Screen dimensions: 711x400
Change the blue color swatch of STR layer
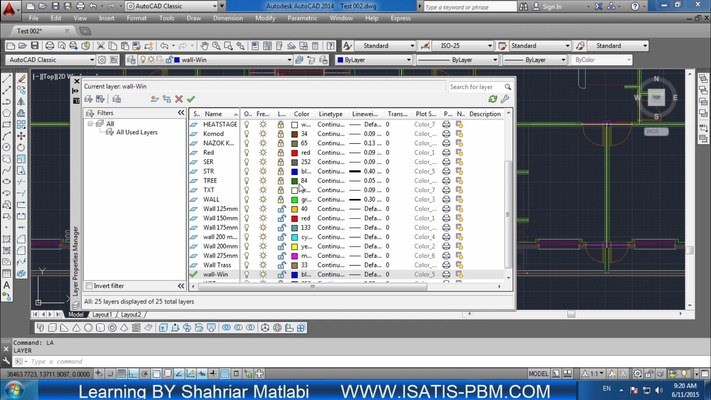point(294,171)
